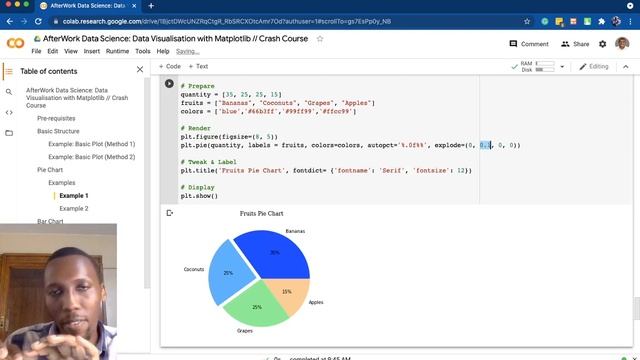Open the Tools menu

point(143,51)
